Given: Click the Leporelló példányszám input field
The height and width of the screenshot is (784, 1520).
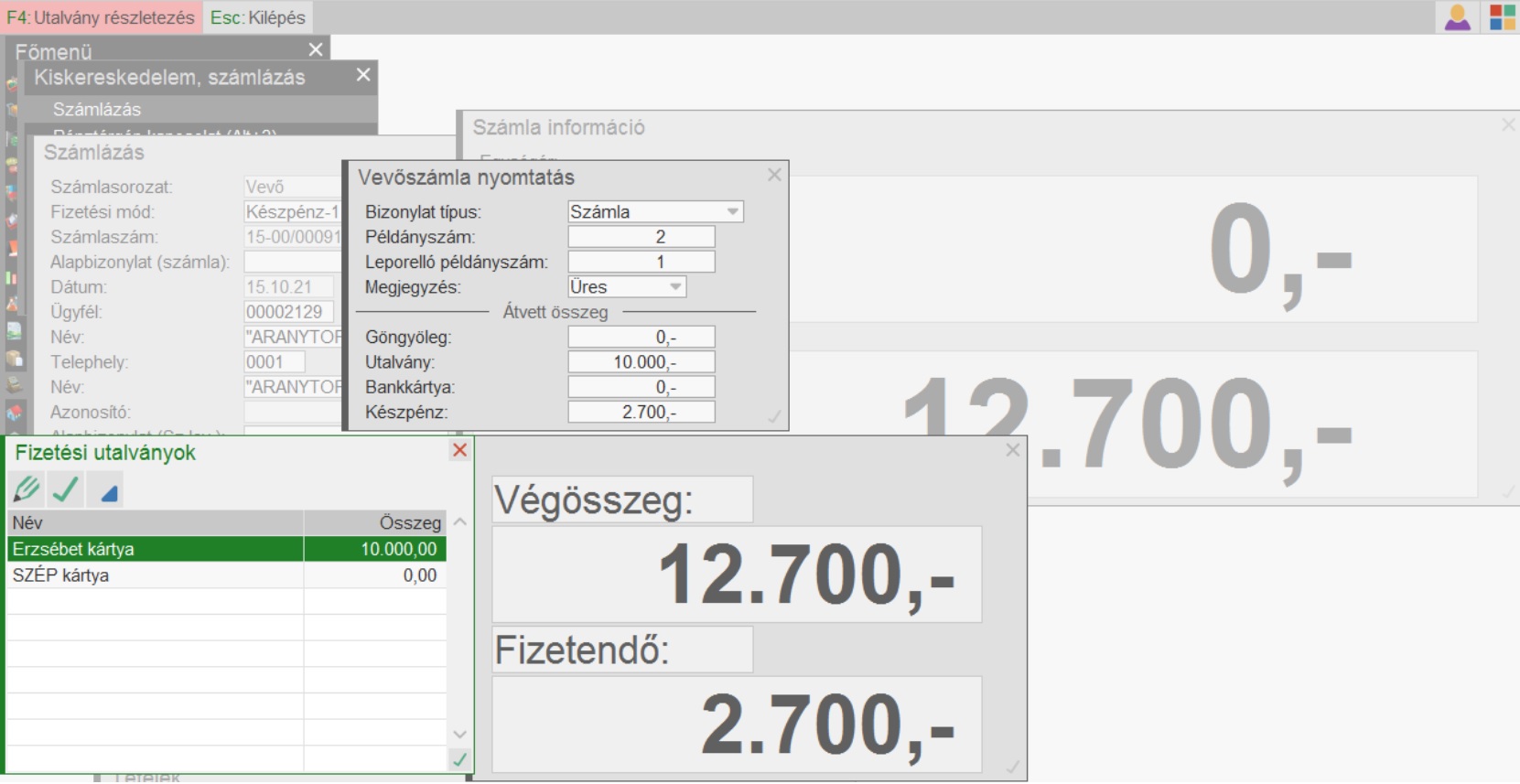Looking at the screenshot, I should [x=641, y=262].
